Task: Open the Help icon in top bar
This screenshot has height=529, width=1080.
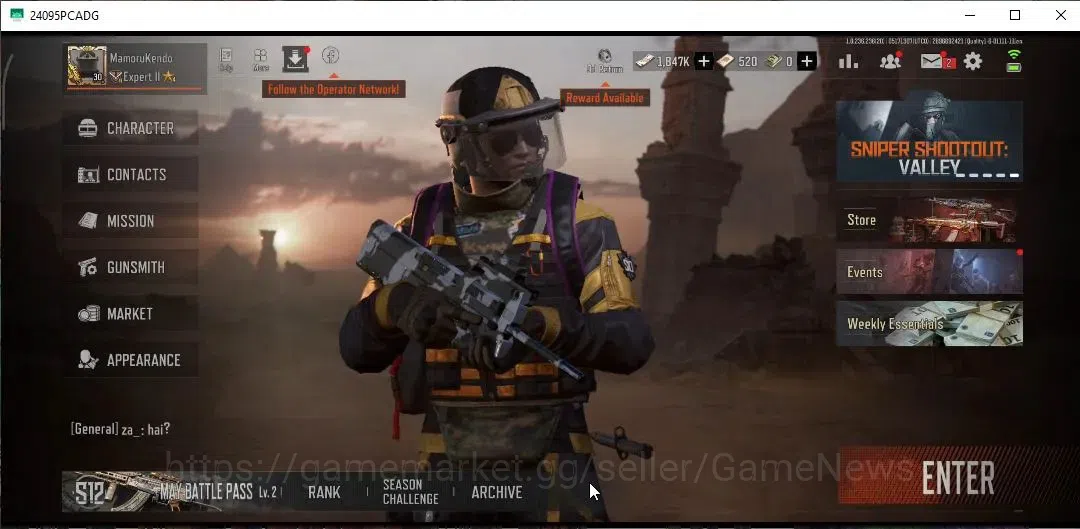Action: point(226,59)
